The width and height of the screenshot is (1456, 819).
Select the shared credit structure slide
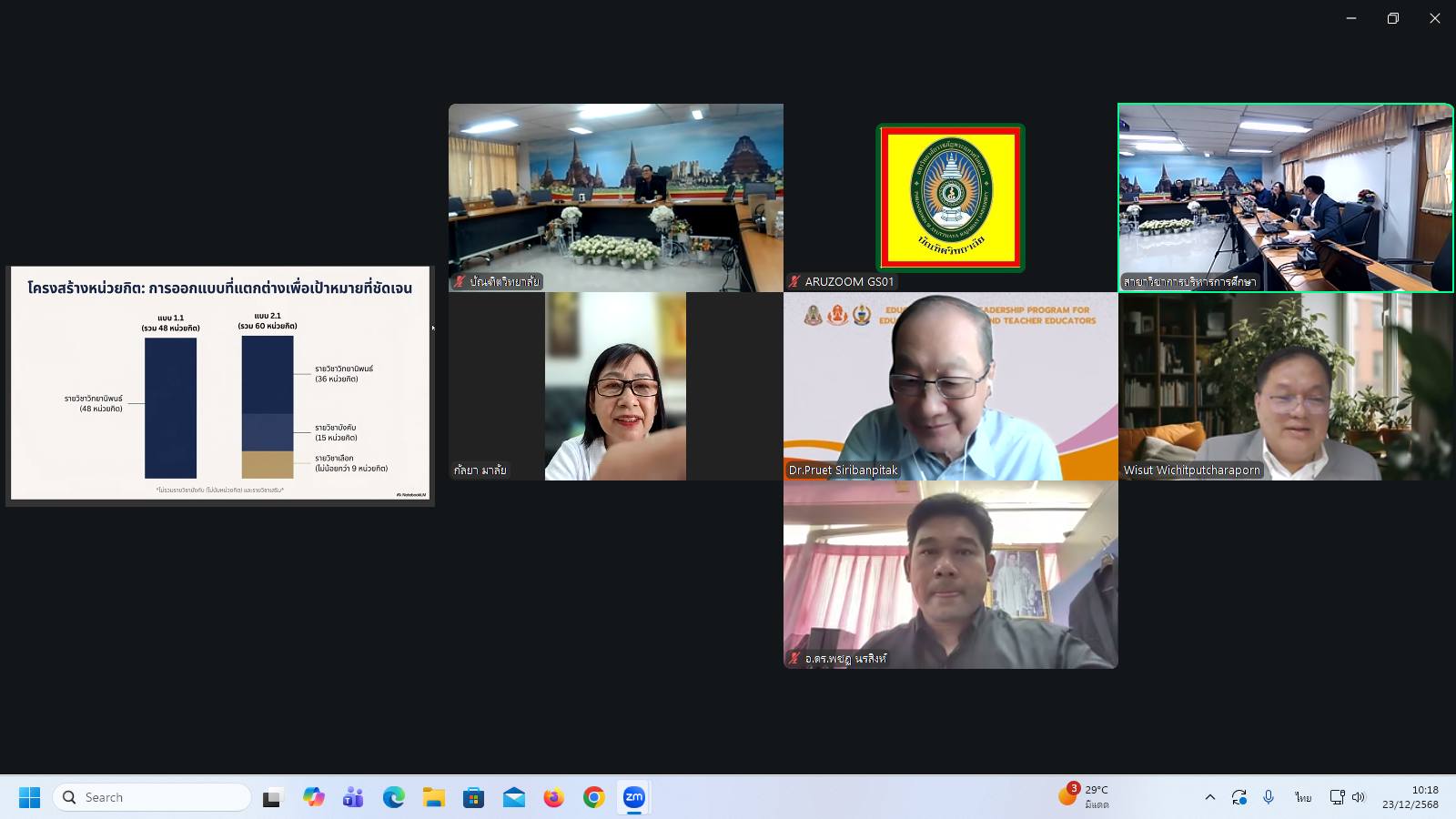coord(220,385)
